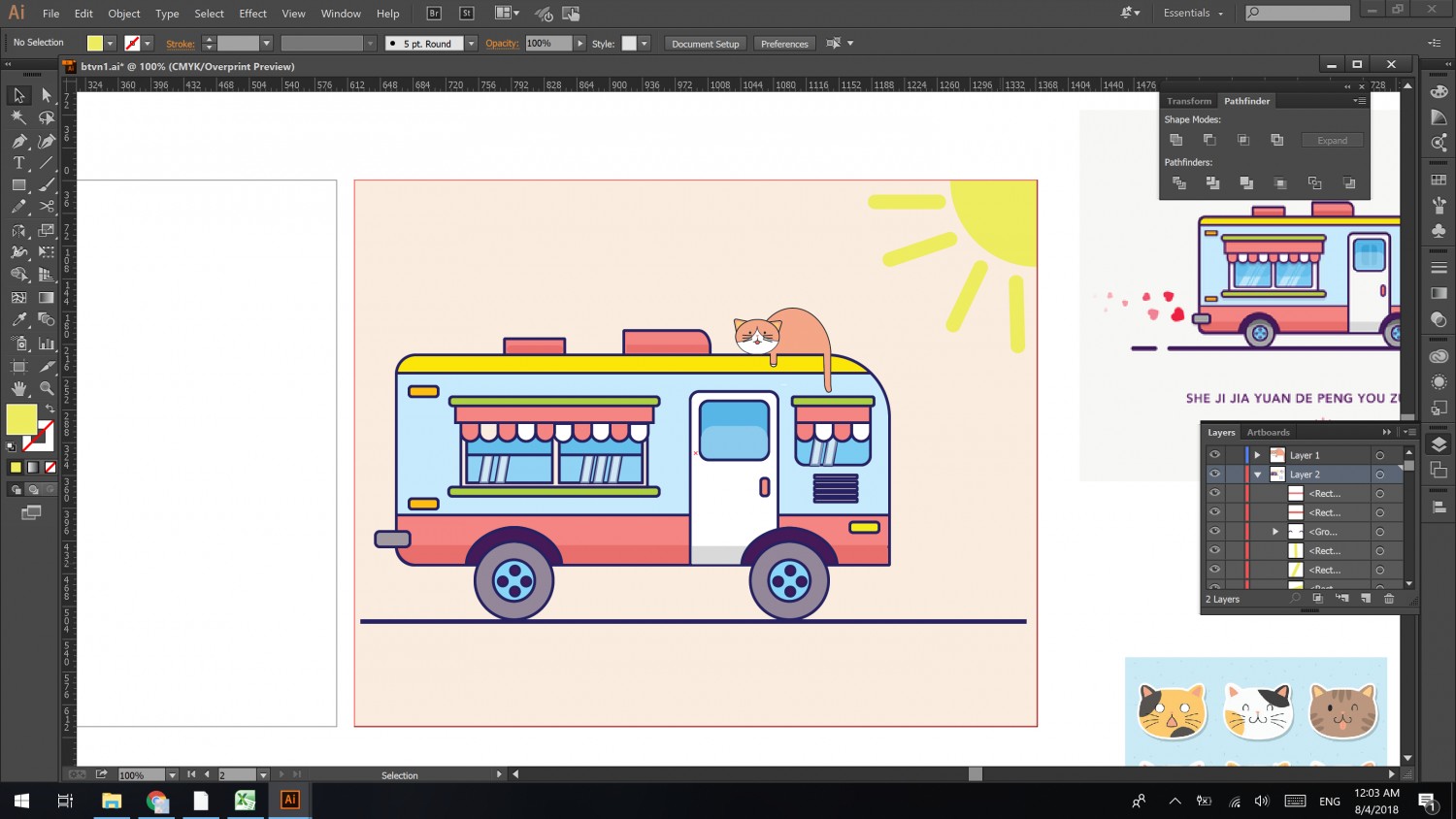This screenshot has width=1456, height=819.
Task: Toggle visibility of Layer 2
Action: point(1214,474)
